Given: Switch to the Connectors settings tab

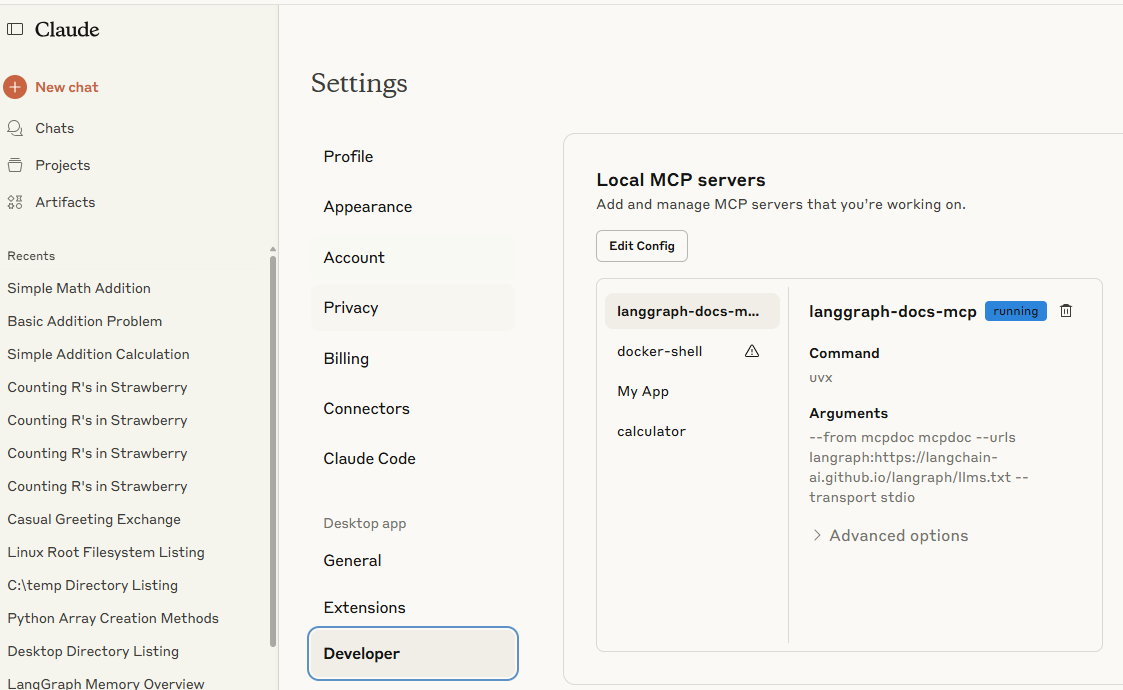Looking at the screenshot, I should click(366, 408).
